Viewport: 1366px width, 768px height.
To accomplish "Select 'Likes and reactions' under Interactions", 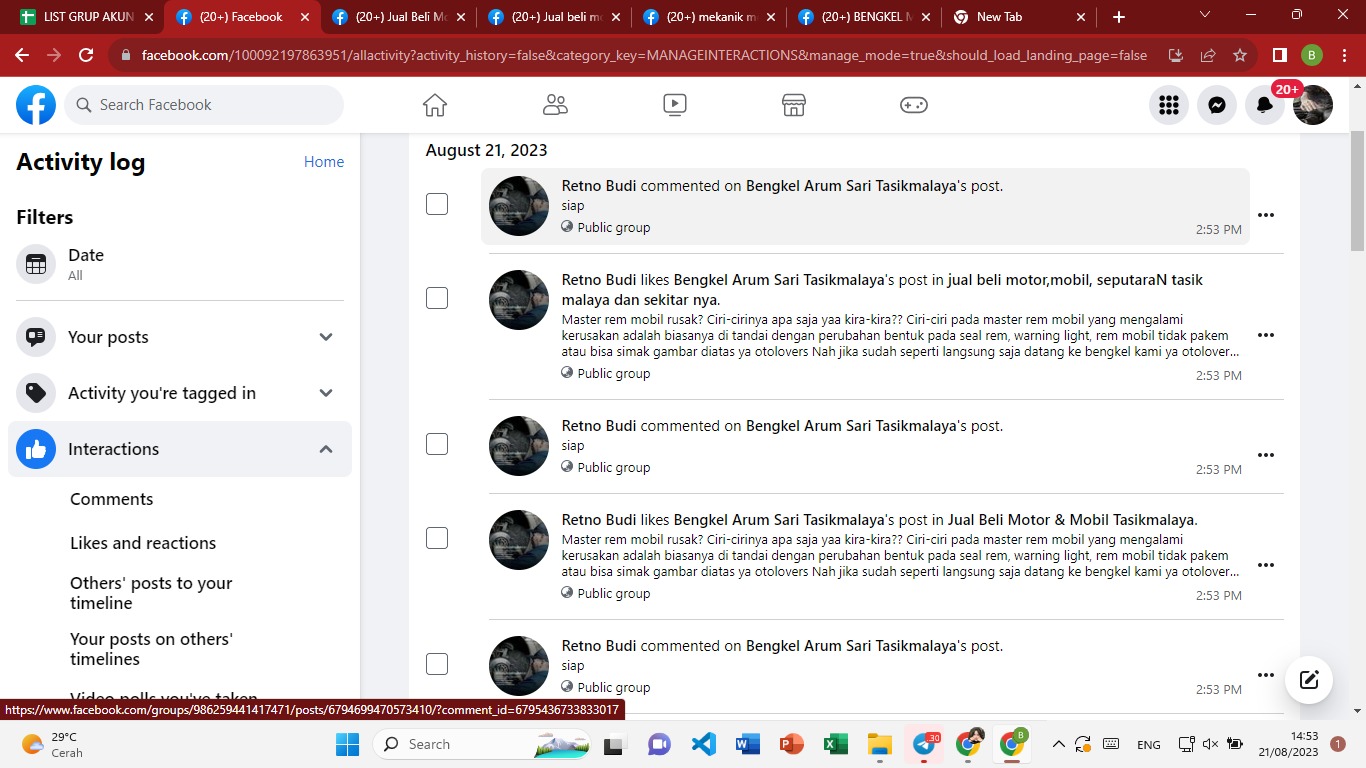I will click(143, 543).
